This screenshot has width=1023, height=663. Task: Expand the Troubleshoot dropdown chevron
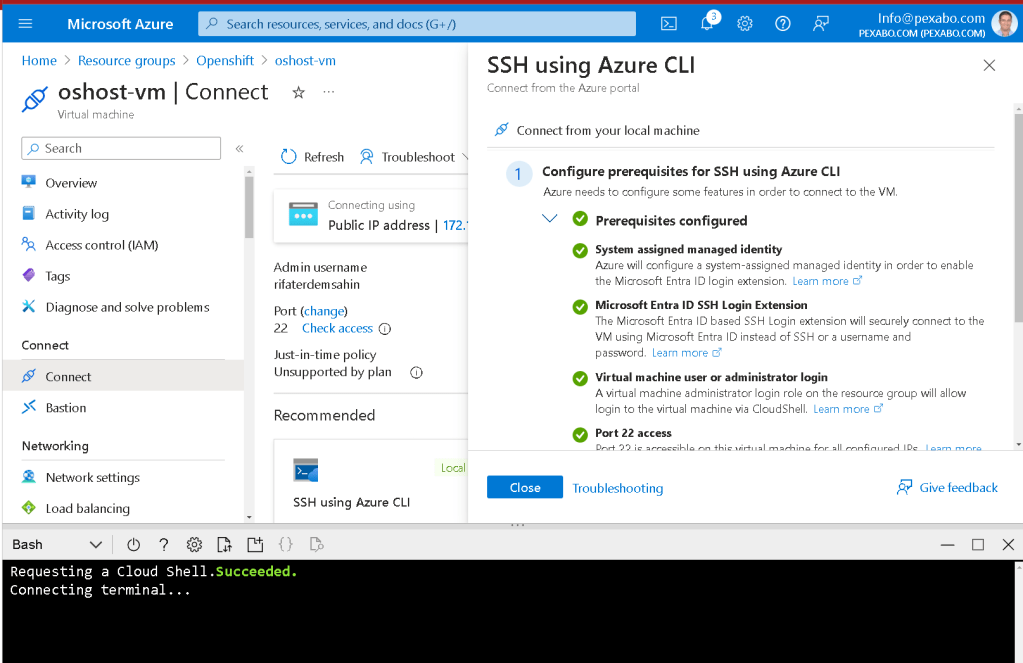(465, 157)
